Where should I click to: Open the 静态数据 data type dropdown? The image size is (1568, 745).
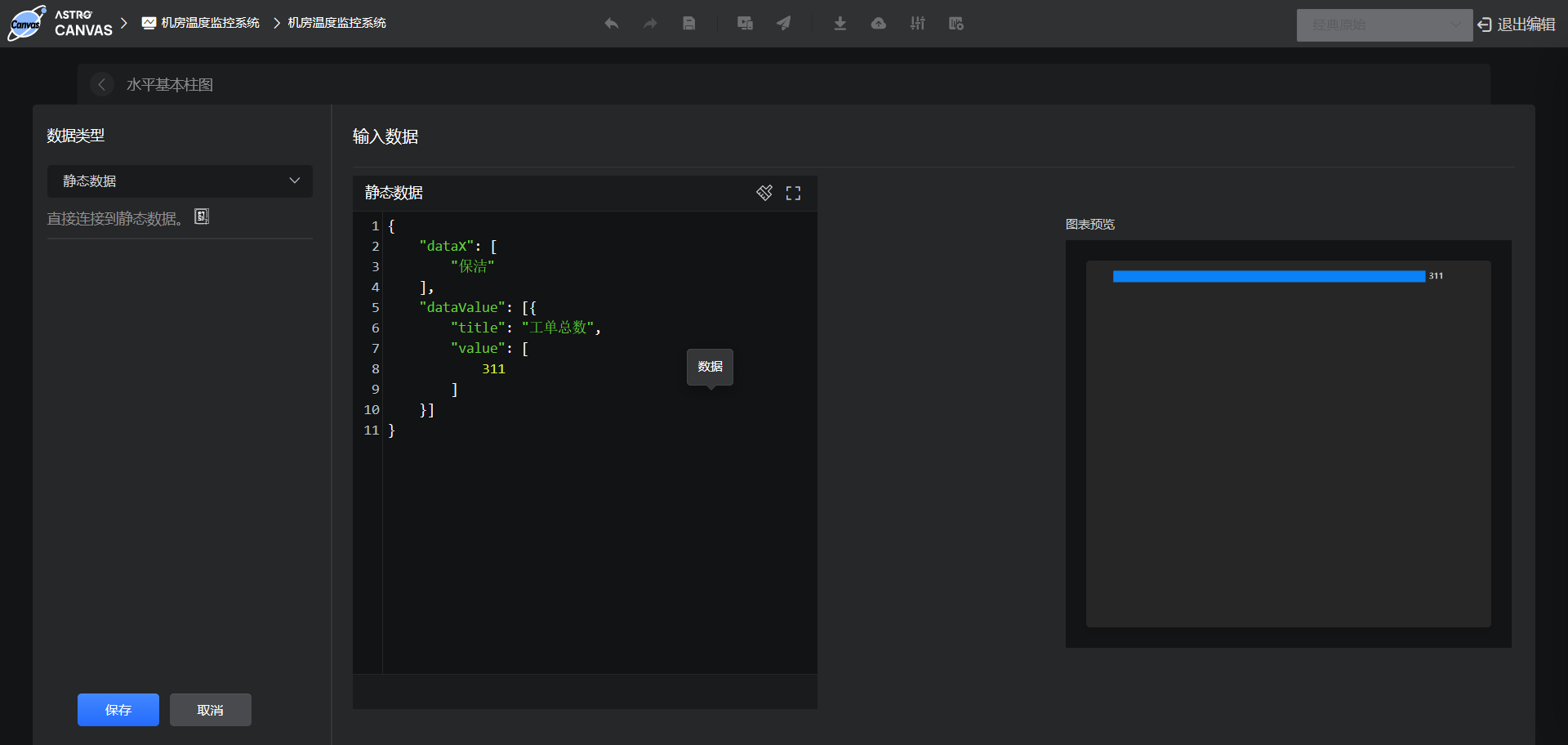point(180,181)
